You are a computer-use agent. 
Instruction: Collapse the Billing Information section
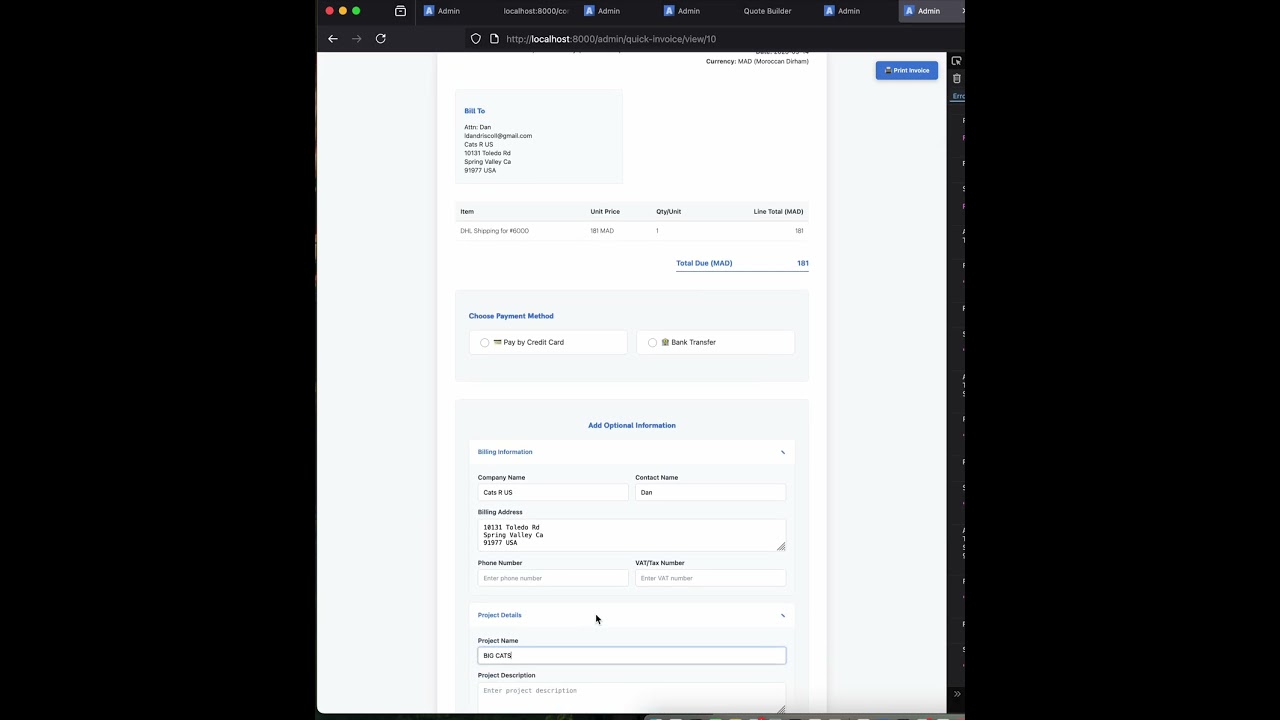tap(783, 452)
